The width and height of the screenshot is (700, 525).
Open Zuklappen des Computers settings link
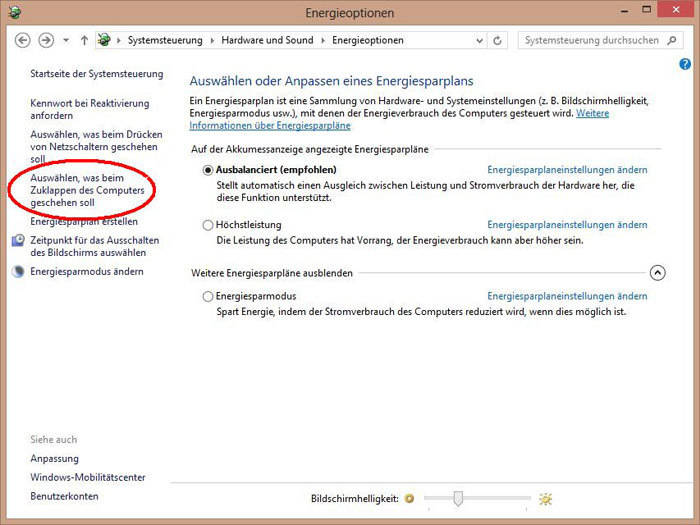pos(88,190)
